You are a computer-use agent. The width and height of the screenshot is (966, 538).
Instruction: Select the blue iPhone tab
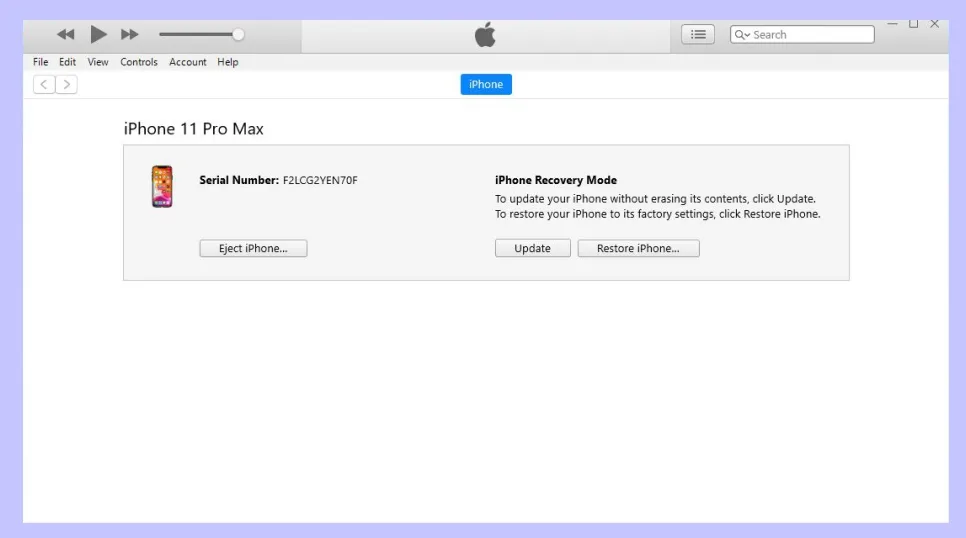tap(486, 84)
